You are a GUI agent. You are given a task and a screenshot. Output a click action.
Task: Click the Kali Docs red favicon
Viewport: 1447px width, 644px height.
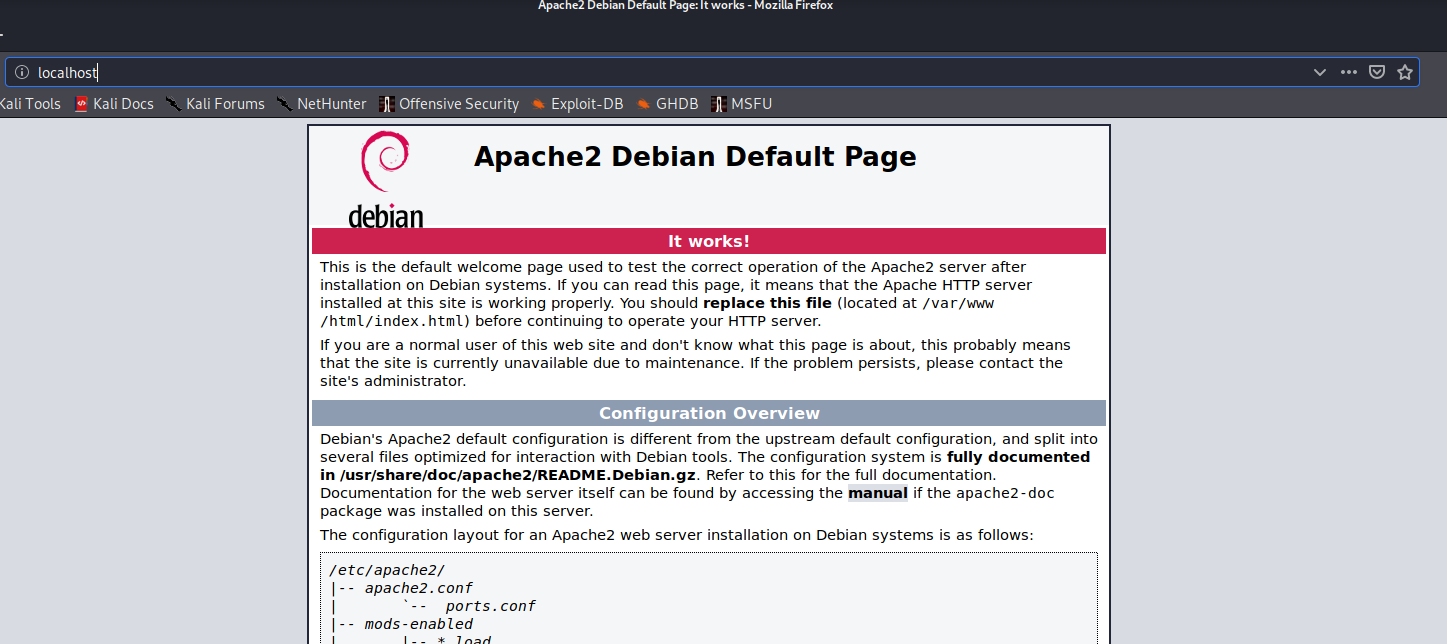tap(82, 104)
